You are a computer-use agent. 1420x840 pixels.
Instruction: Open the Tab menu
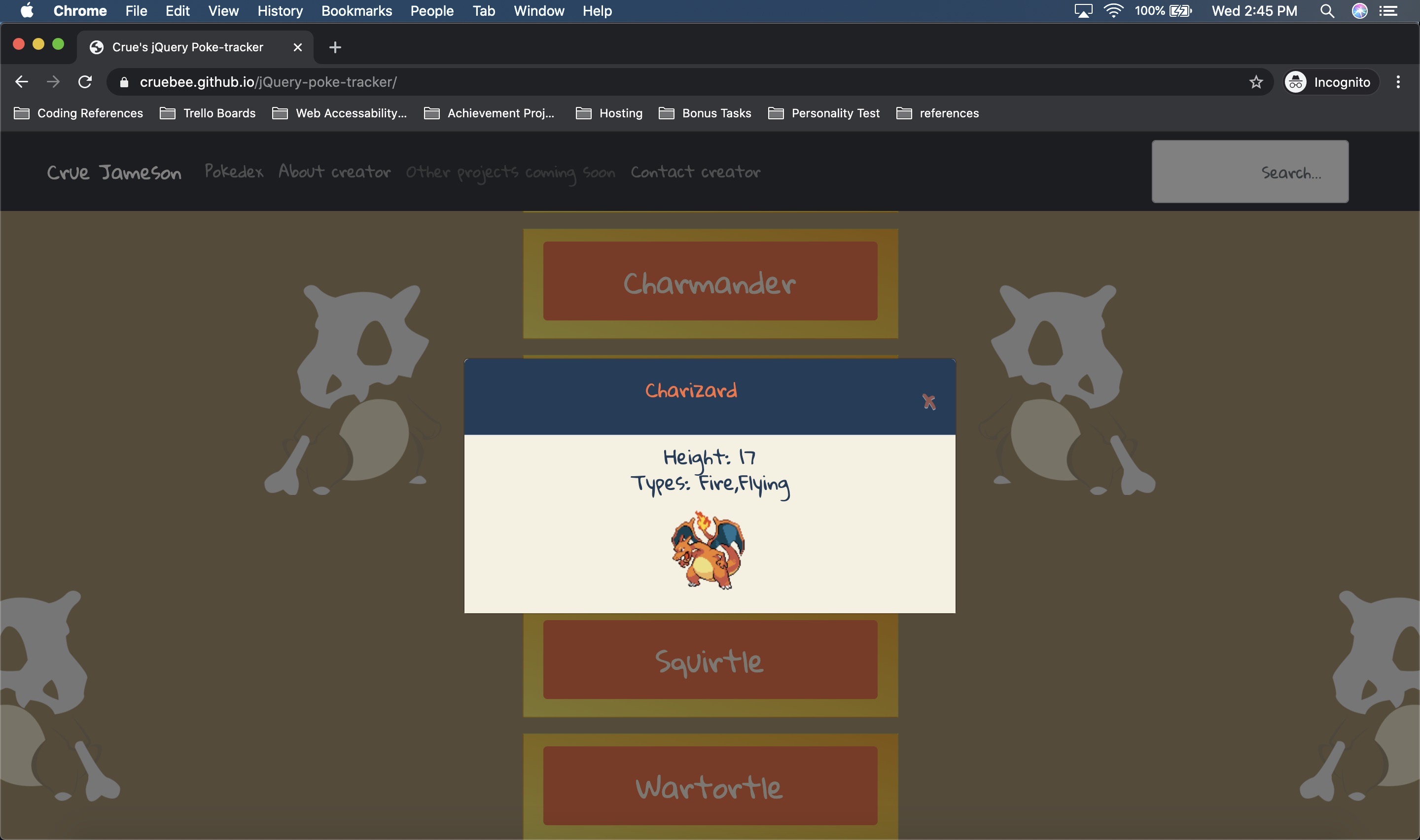[x=484, y=11]
